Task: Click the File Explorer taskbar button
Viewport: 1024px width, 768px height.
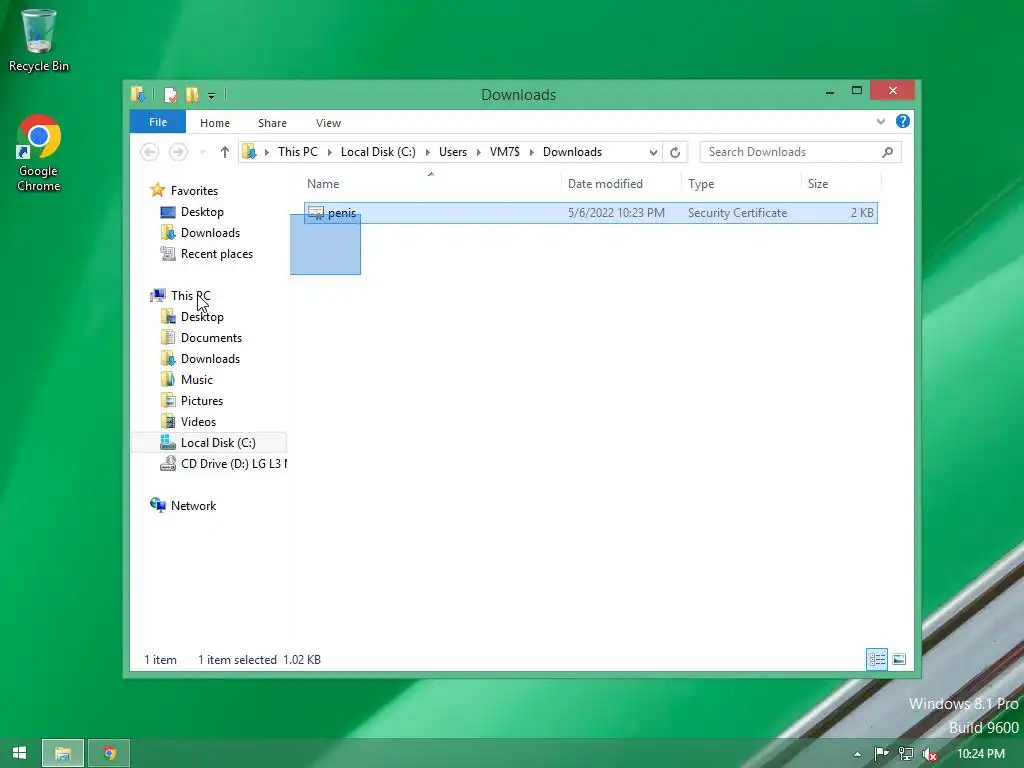Action: 63,753
